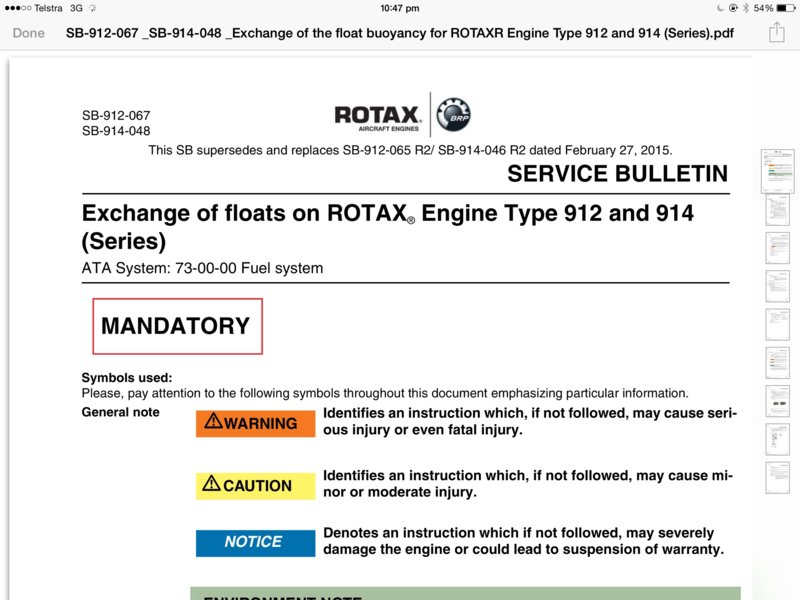The height and width of the screenshot is (600, 800).
Task: Select the SB-914-048 bulletin number
Action: [x=116, y=131]
